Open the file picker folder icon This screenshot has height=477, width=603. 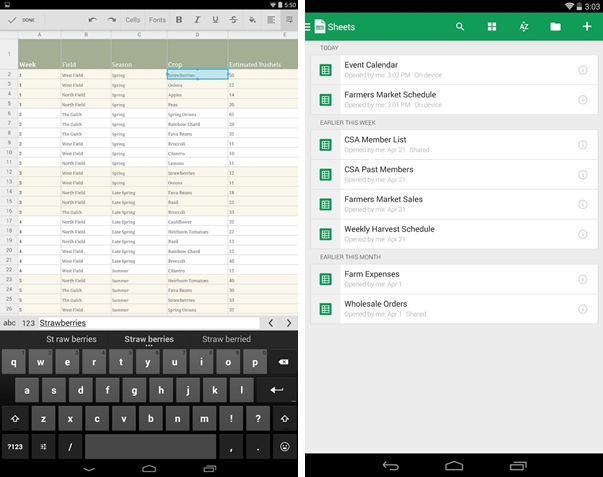[555, 27]
